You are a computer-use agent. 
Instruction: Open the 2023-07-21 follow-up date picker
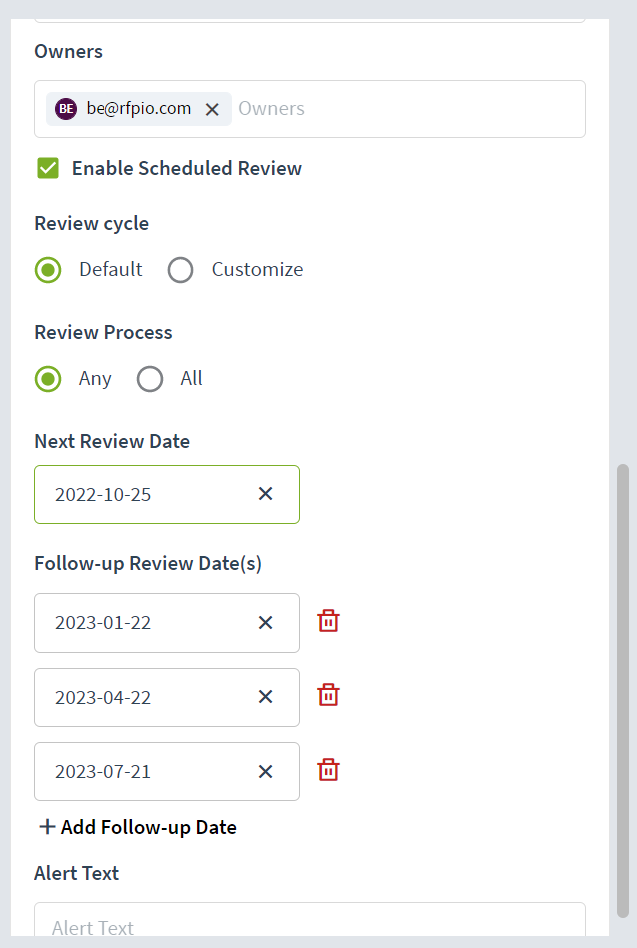145,771
